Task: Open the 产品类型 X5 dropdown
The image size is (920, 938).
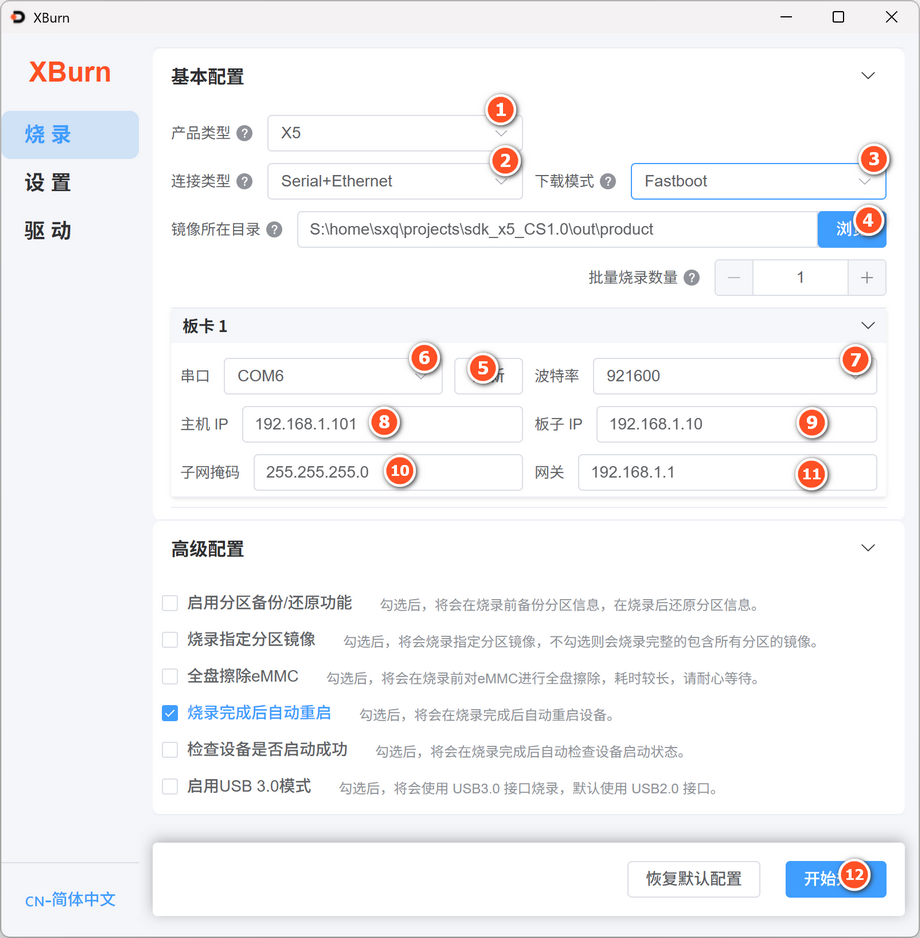Action: (x=395, y=133)
